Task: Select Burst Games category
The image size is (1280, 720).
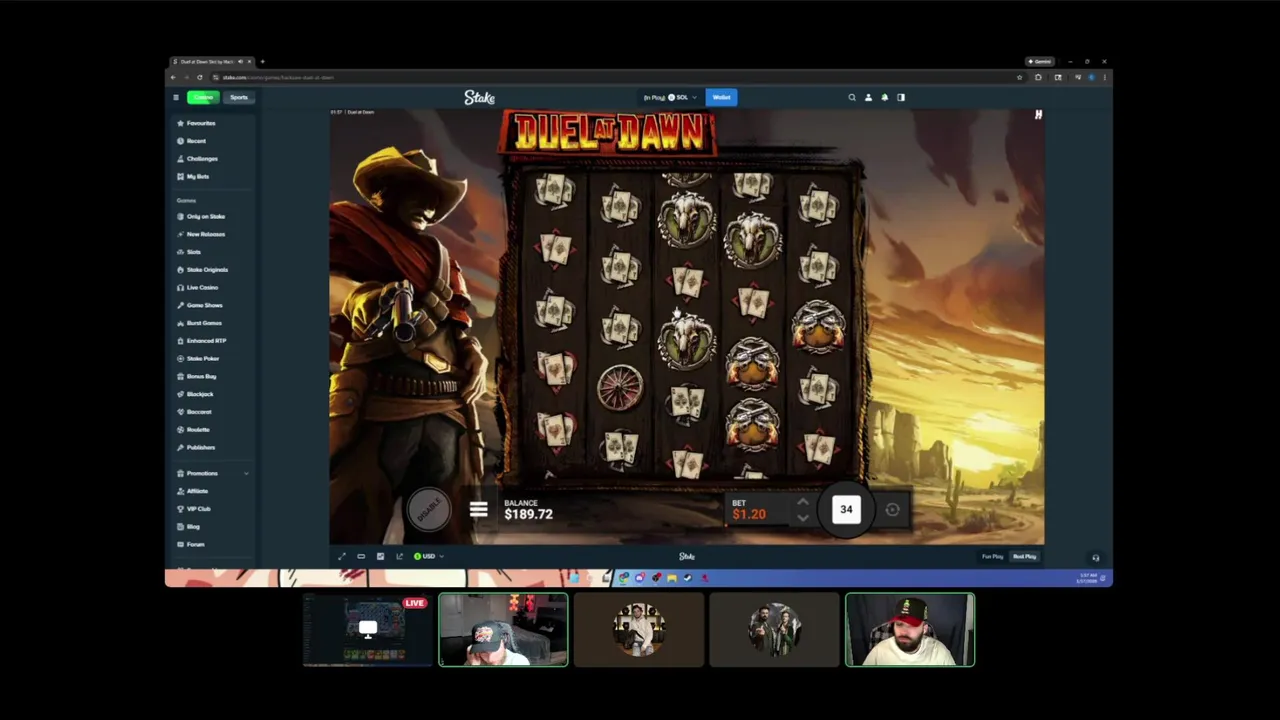Action: pyautogui.click(x=199, y=323)
